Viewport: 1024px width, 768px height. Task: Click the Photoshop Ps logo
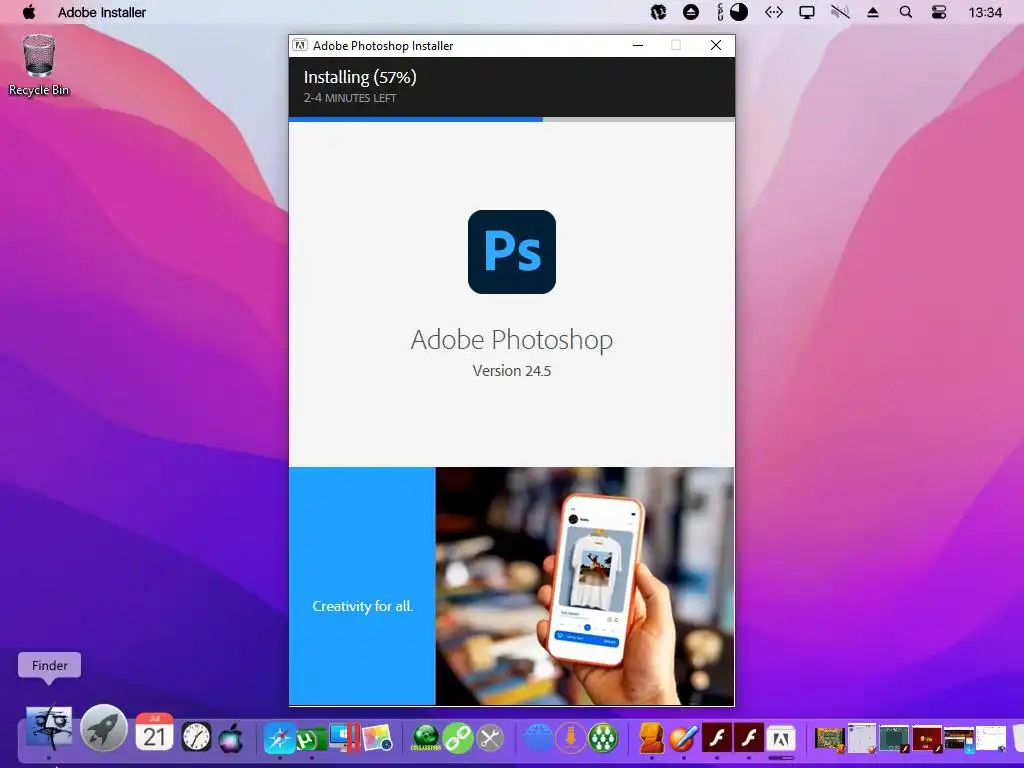click(x=512, y=252)
